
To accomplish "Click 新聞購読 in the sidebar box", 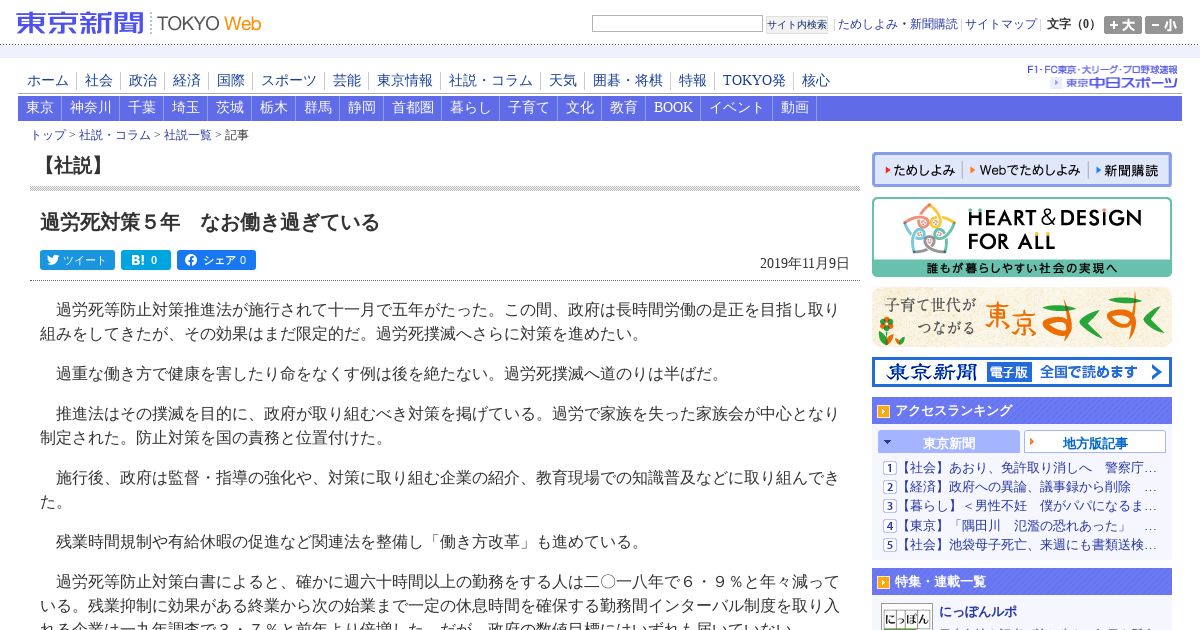I will point(1125,171).
